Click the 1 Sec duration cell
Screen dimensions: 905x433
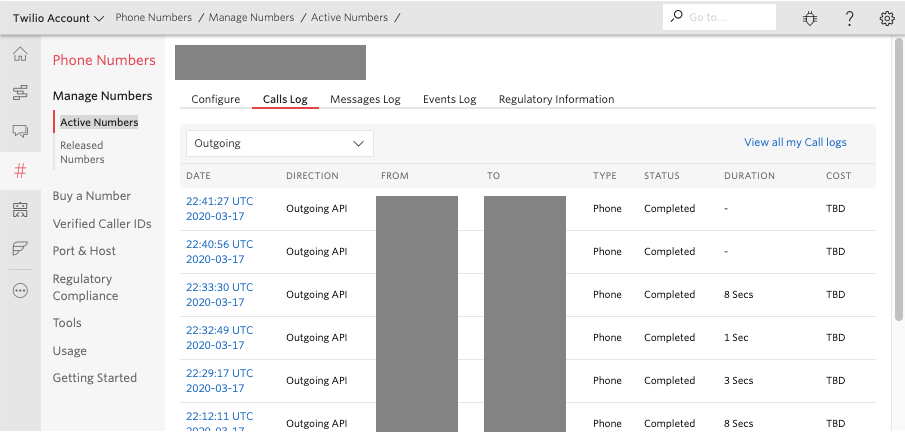(736, 337)
